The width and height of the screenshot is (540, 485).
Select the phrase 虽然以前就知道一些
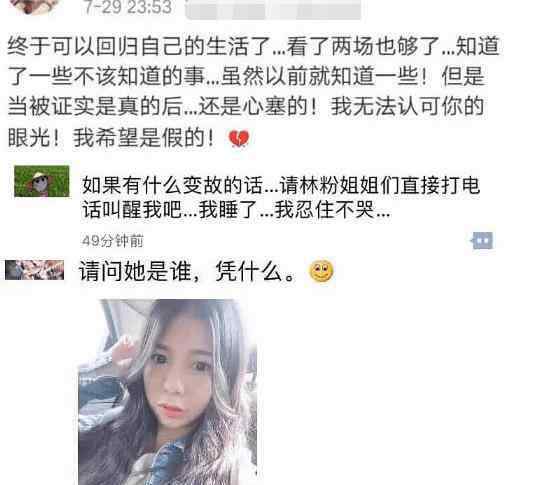pyautogui.click(x=320, y=76)
